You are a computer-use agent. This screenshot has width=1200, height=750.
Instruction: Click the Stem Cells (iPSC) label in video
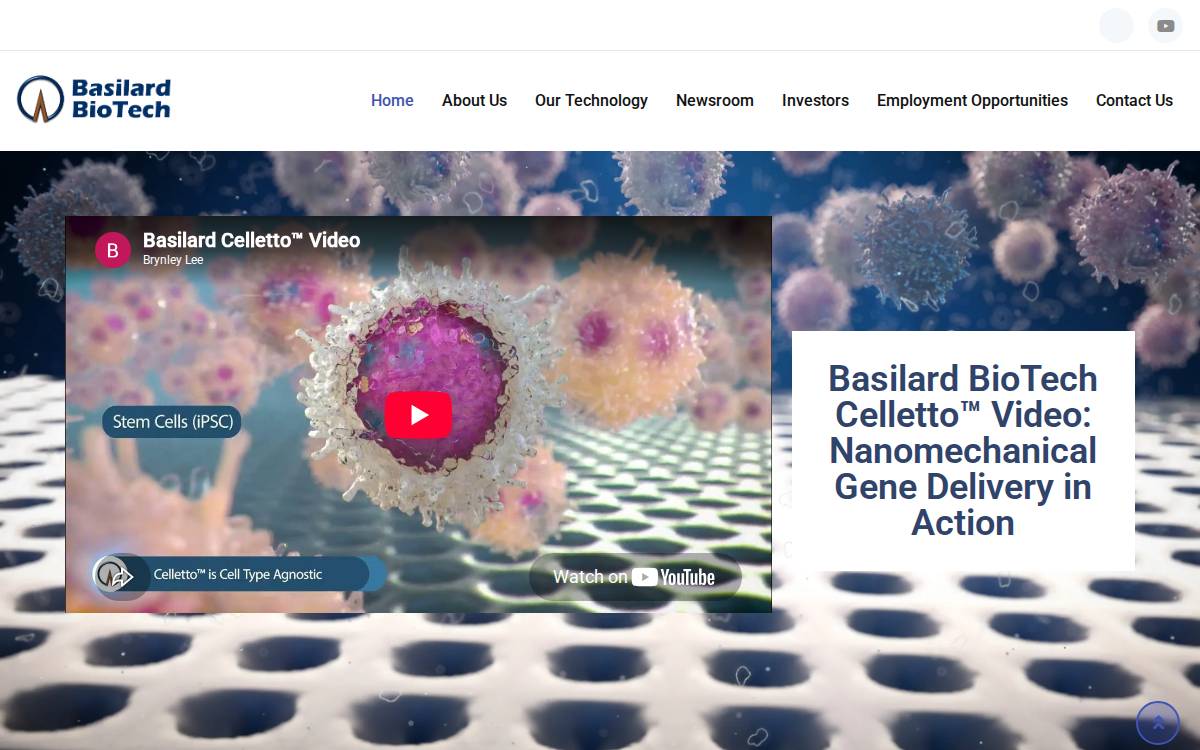point(172,422)
